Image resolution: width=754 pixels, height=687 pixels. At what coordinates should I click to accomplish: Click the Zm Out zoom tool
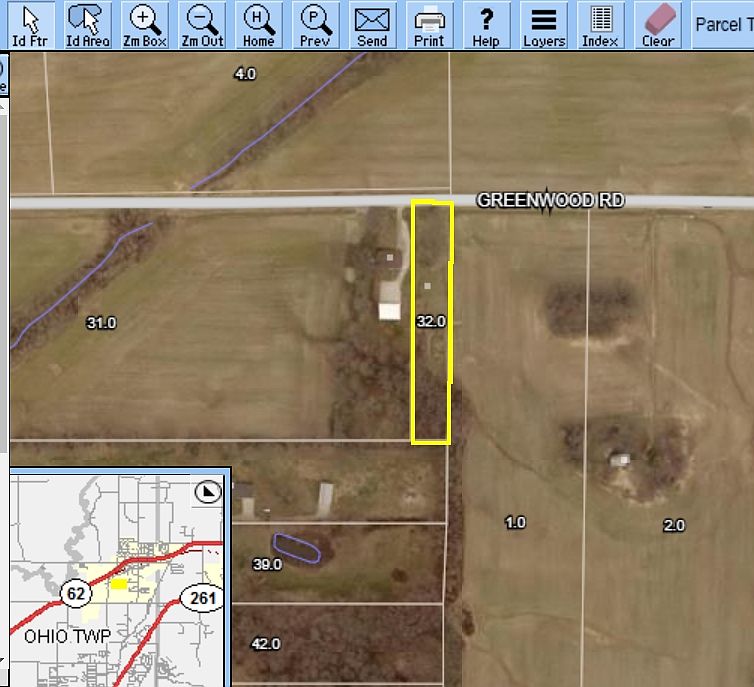click(x=202, y=25)
